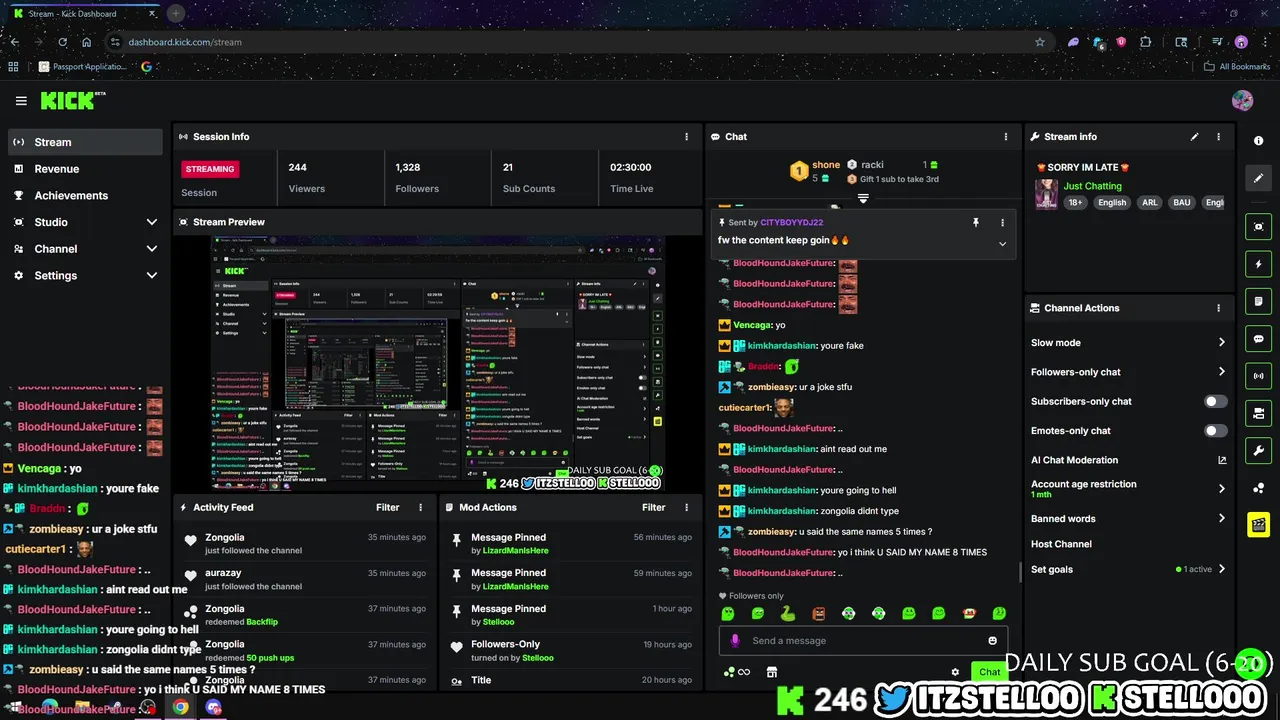The width and height of the screenshot is (1280, 720).
Task: Reload the page in the browser
Action: tap(62, 42)
